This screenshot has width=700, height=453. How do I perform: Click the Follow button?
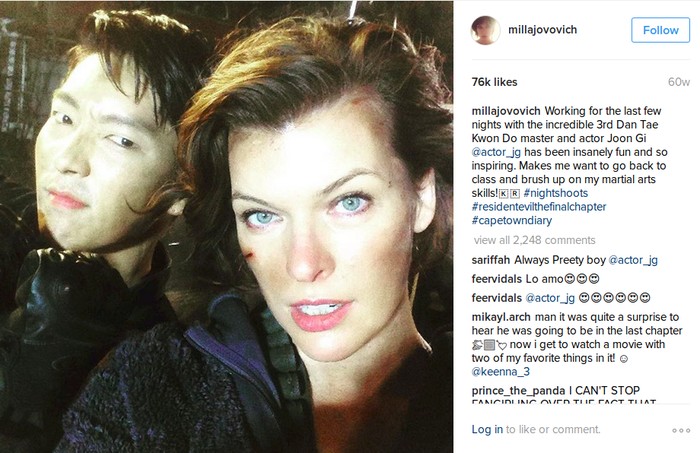point(660,30)
